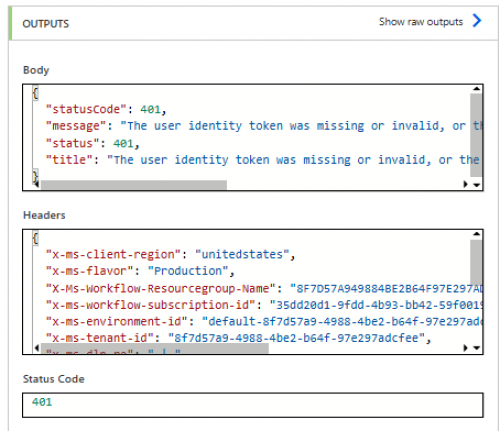Click the "x-ms-client-region" header line
500x431 pixels.
point(170,255)
